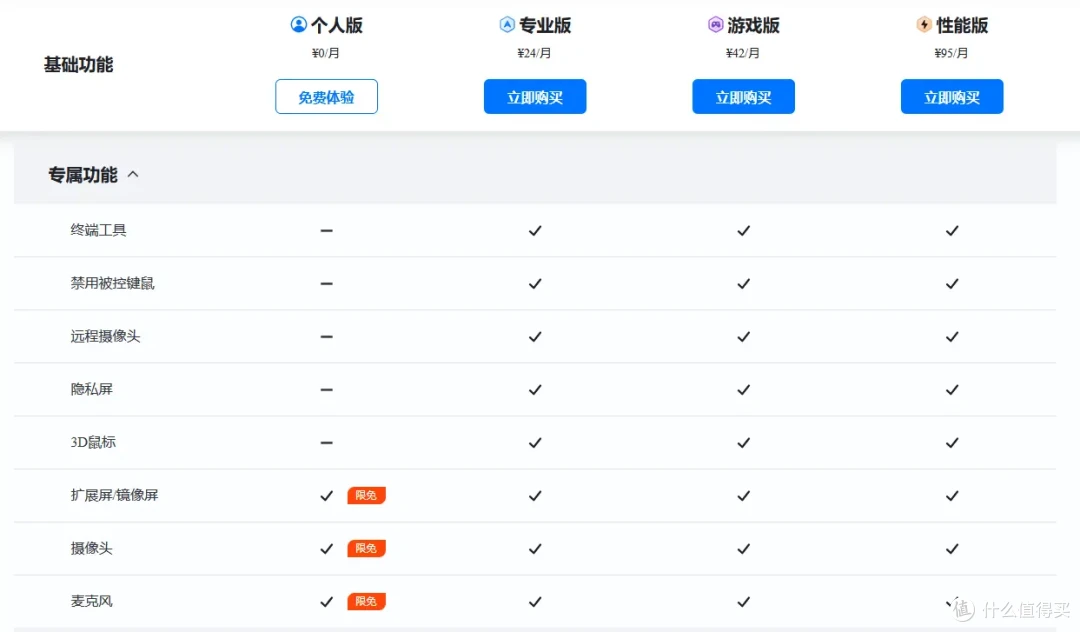Click 游戏版 checkmark for 摄像头
Image resolution: width=1080 pixels, height=632 pixels.
tap(744, 549)
